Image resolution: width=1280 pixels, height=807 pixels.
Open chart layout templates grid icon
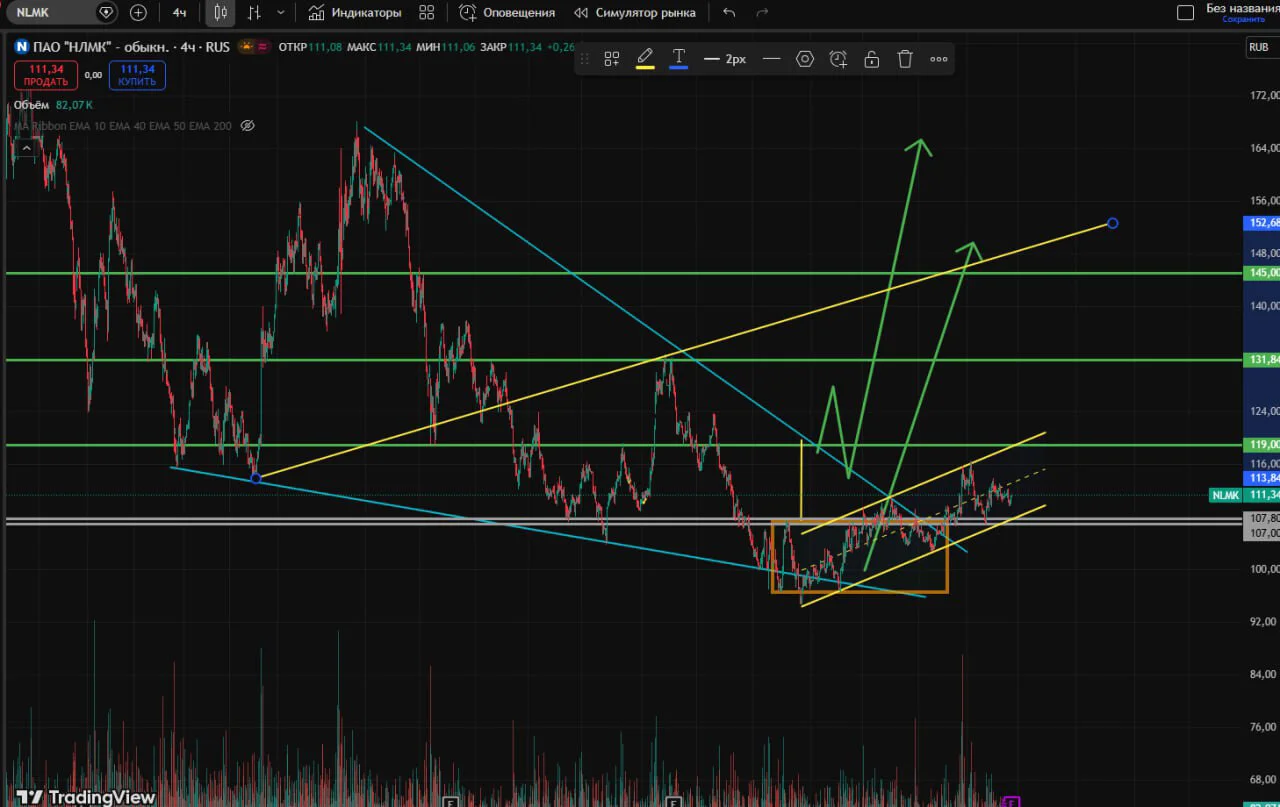click(x=427, y=13)
